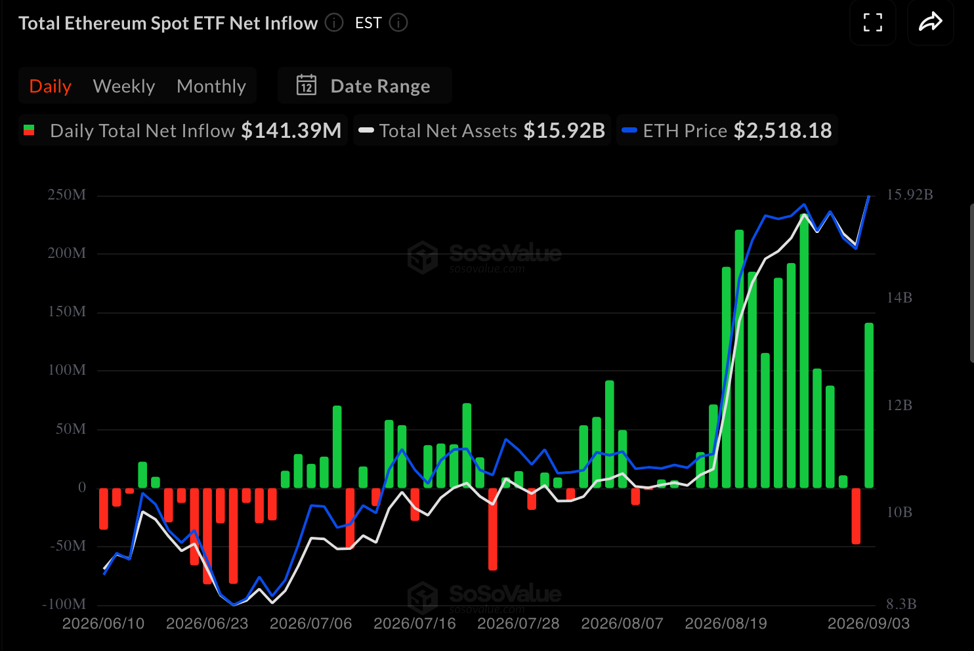The width and height of the screenshot is (974, 651).
Task: Click the EST timezone label
Action: 368,23
